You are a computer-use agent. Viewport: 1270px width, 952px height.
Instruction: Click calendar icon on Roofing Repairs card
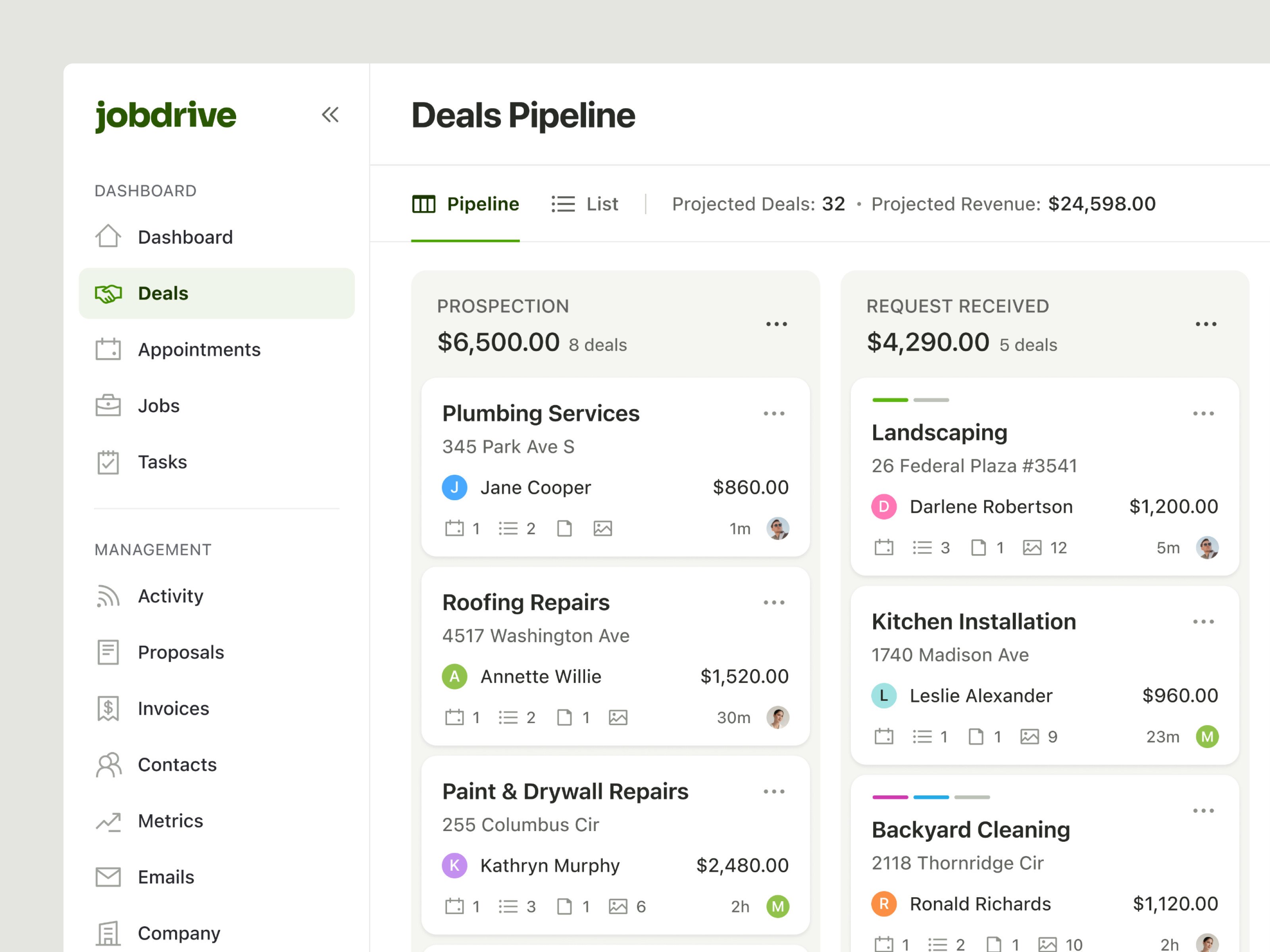454,717
